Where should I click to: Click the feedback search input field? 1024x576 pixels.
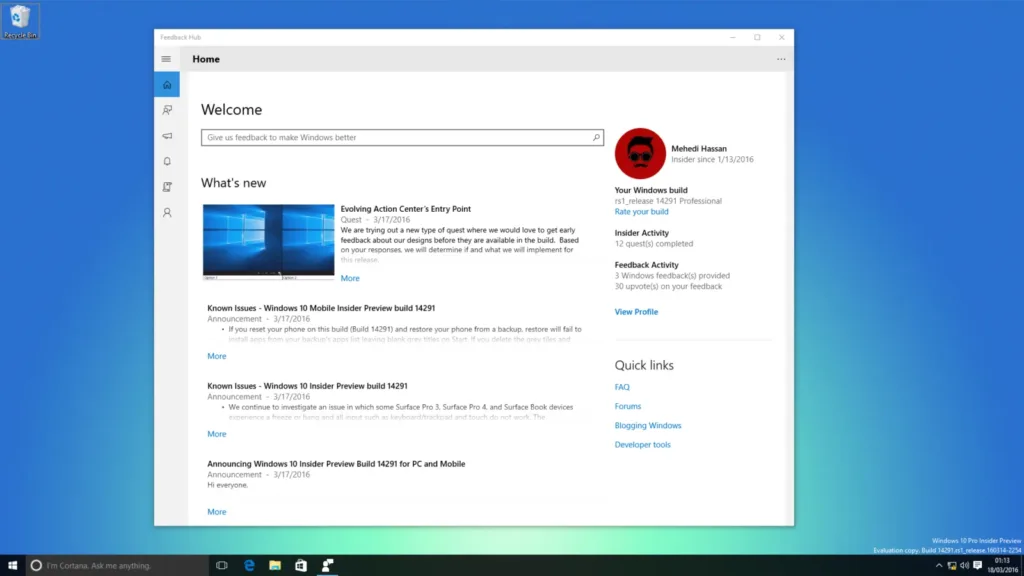pyautogui.click(x=402, y=137)
